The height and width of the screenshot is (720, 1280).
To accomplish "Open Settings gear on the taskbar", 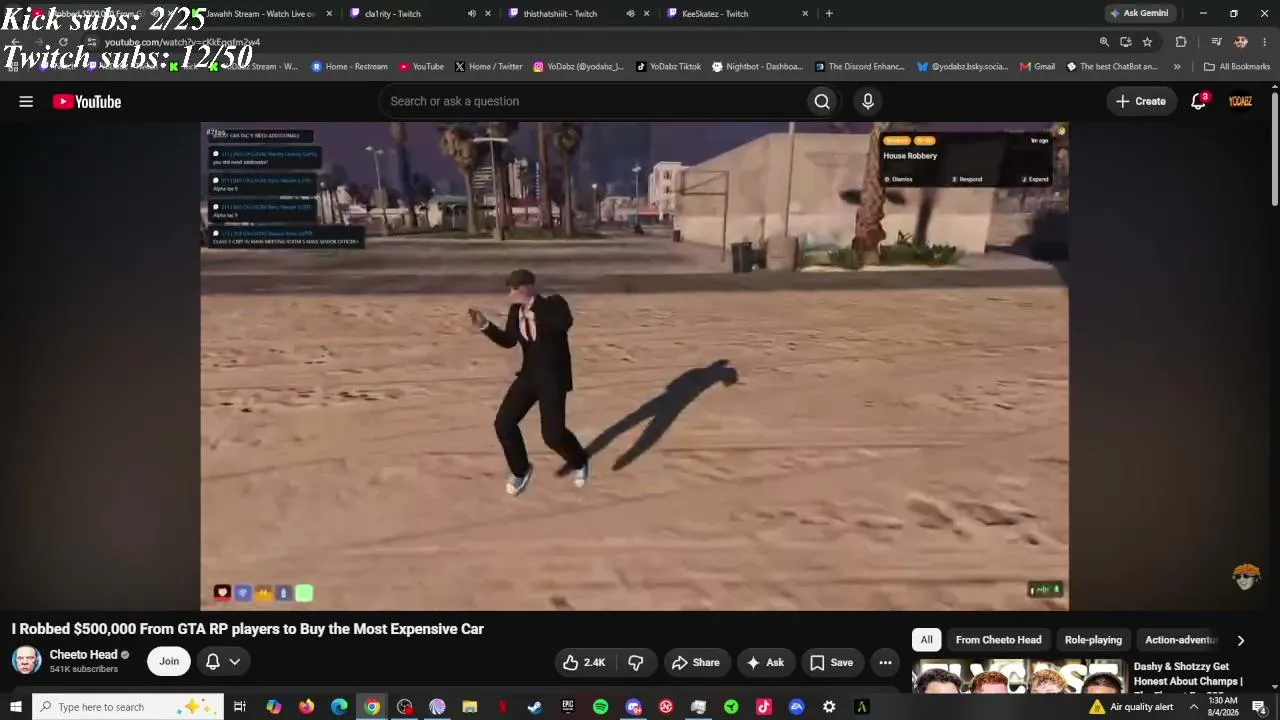I will [829, 707].
